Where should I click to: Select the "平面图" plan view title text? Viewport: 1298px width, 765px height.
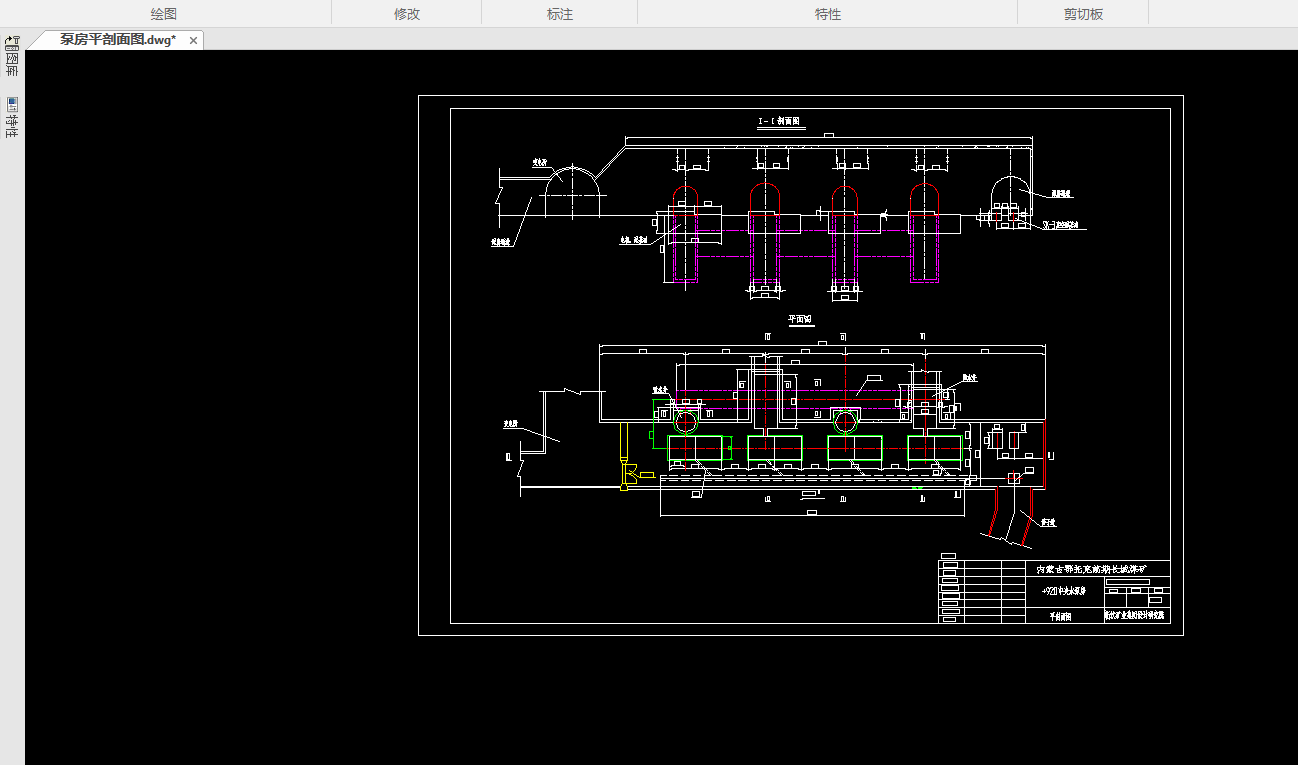coord(800,320)
